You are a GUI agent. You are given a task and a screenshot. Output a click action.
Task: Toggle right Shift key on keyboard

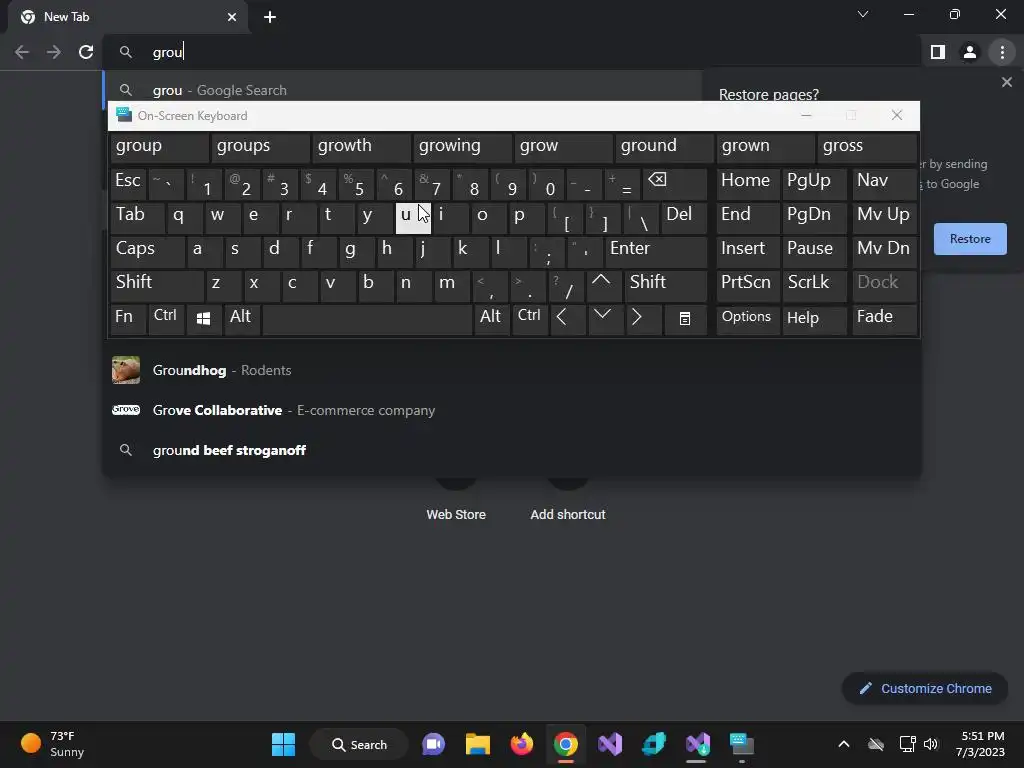665,285
